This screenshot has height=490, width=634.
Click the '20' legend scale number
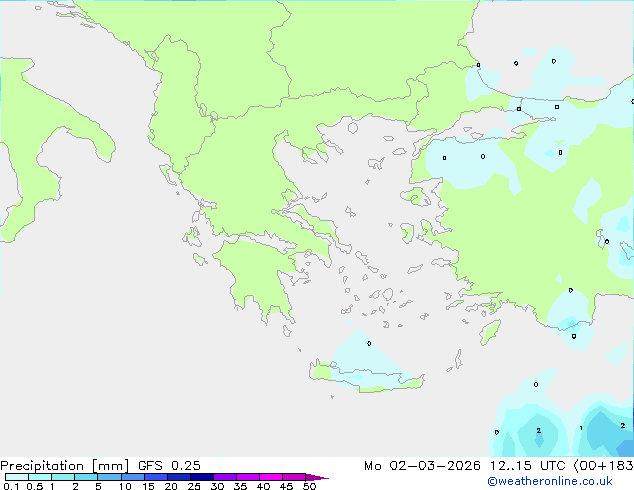pyautogui.click(x=171, y=486)
